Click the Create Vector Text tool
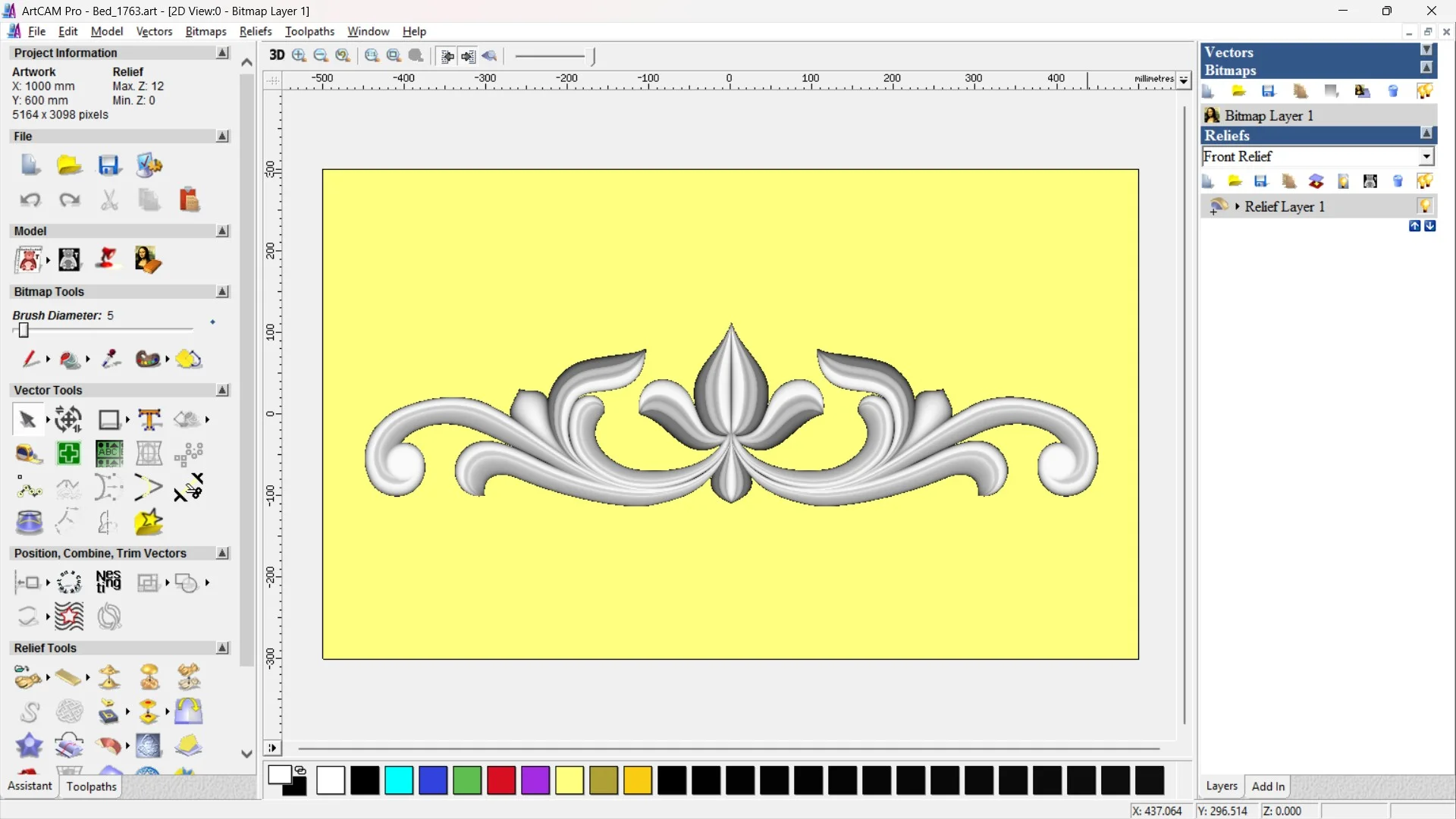 [x=149, y=419]
